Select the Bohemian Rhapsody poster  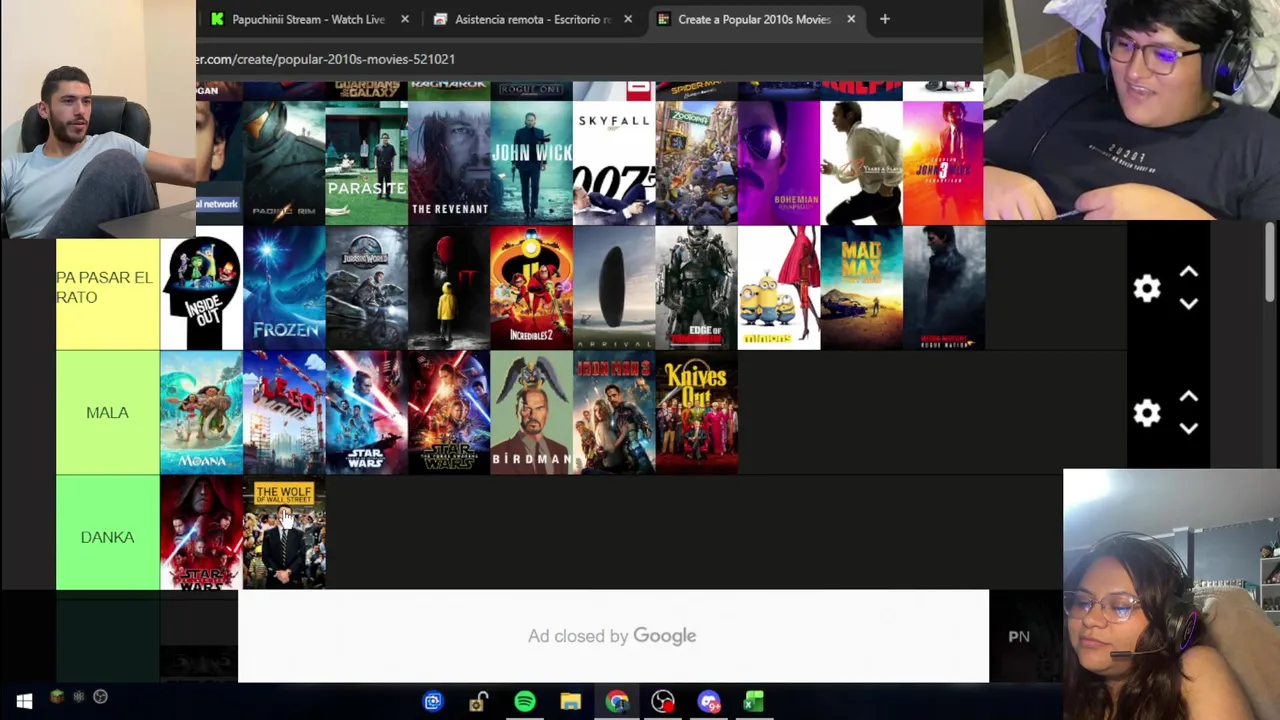779,163
